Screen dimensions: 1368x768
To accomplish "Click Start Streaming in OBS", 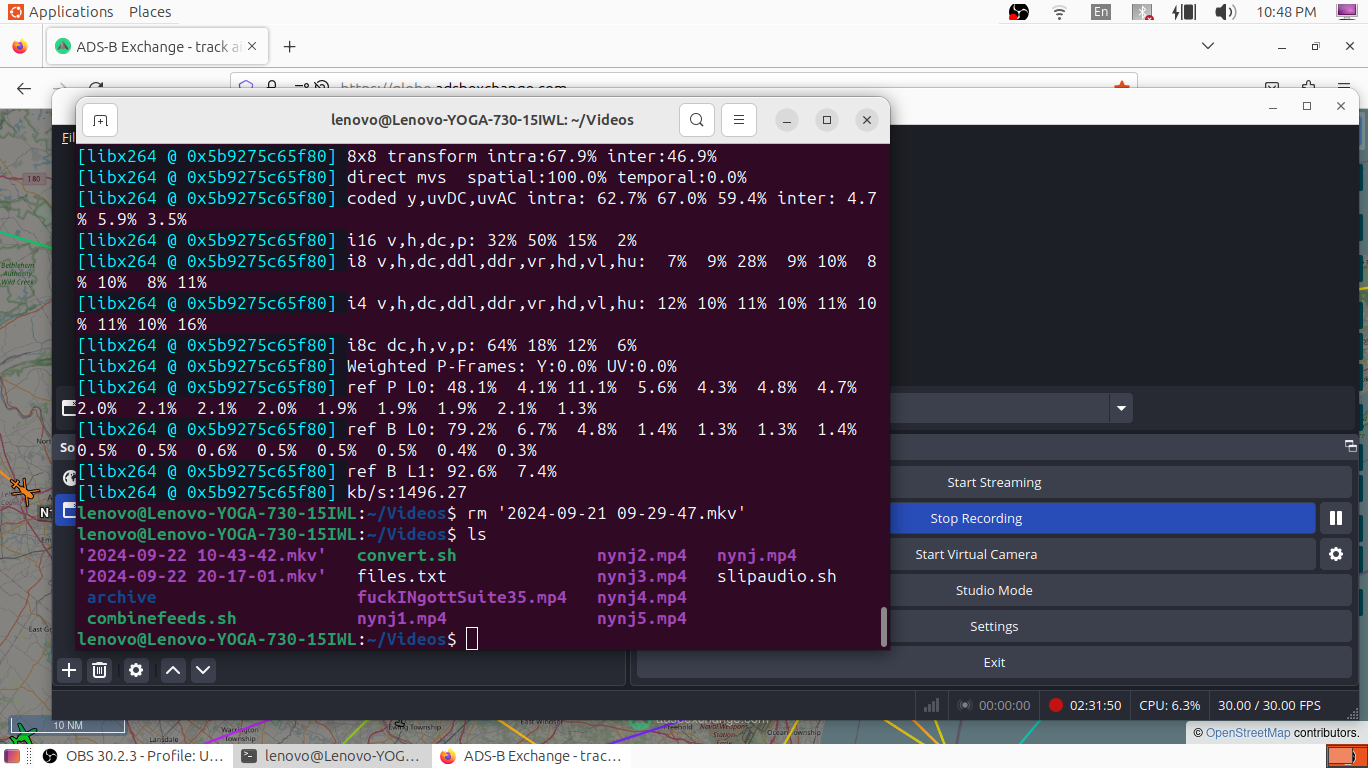I will pos(994,482).
